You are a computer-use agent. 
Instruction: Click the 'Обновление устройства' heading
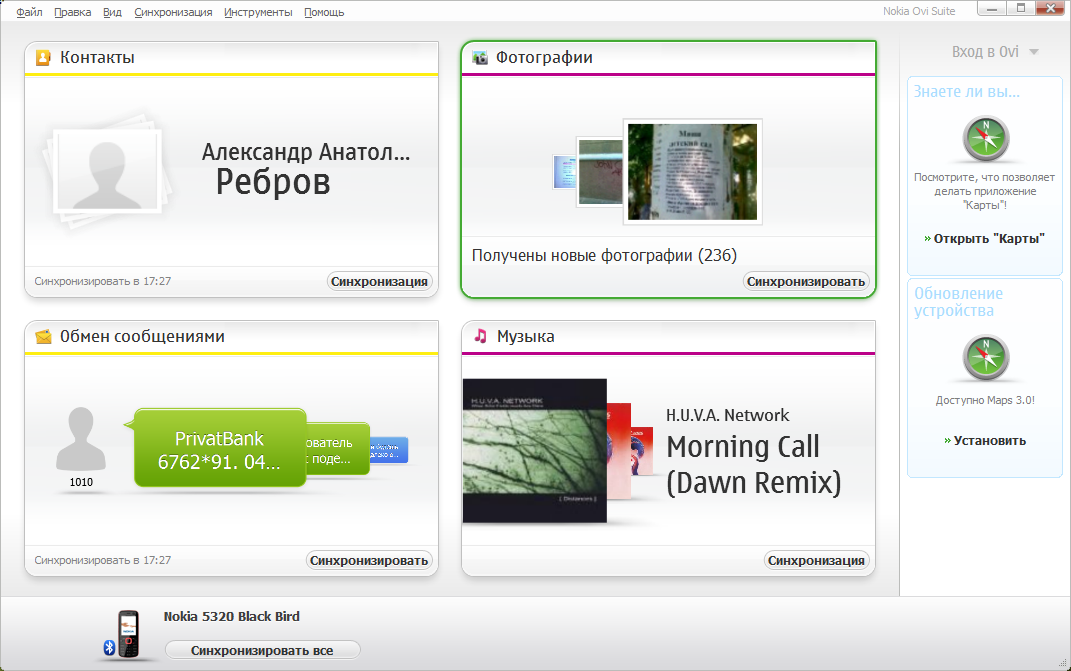pyautogui.click(x=958, y=302)
